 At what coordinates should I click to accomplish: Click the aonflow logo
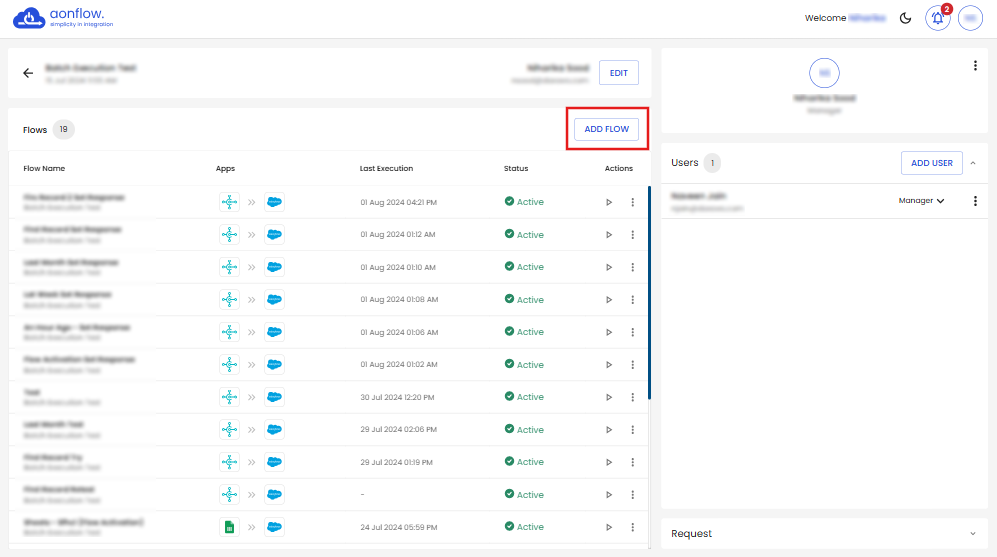[63, 18]
